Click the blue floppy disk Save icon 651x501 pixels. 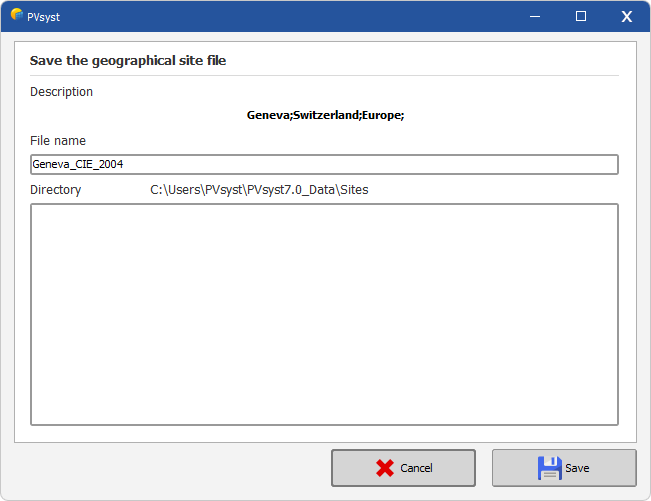(x=549, y=468)
